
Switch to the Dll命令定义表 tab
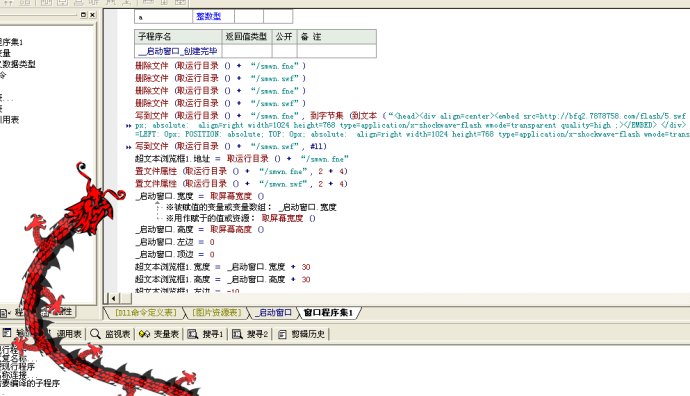point(146,313)
